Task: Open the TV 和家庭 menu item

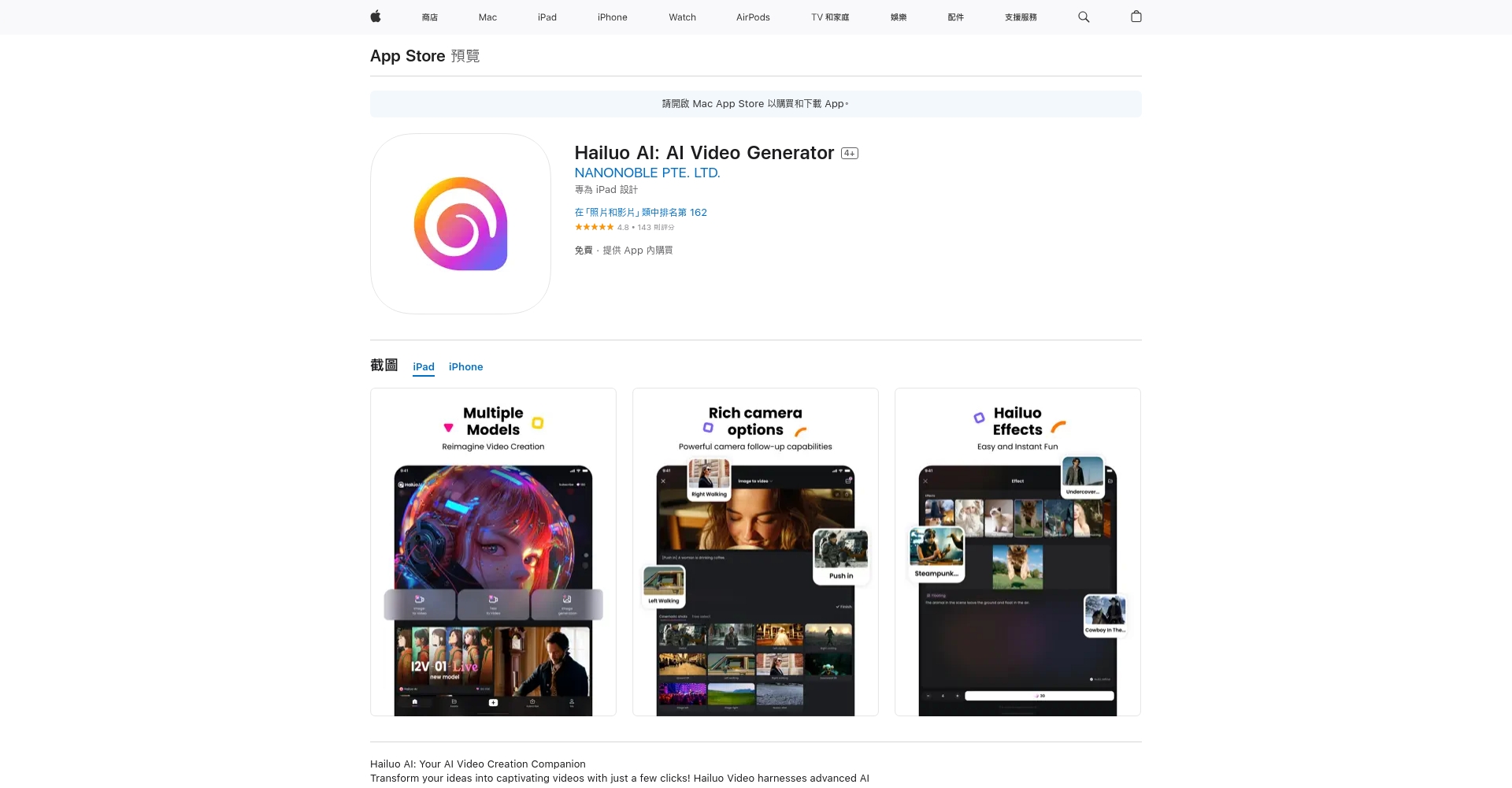Action: 830,17
